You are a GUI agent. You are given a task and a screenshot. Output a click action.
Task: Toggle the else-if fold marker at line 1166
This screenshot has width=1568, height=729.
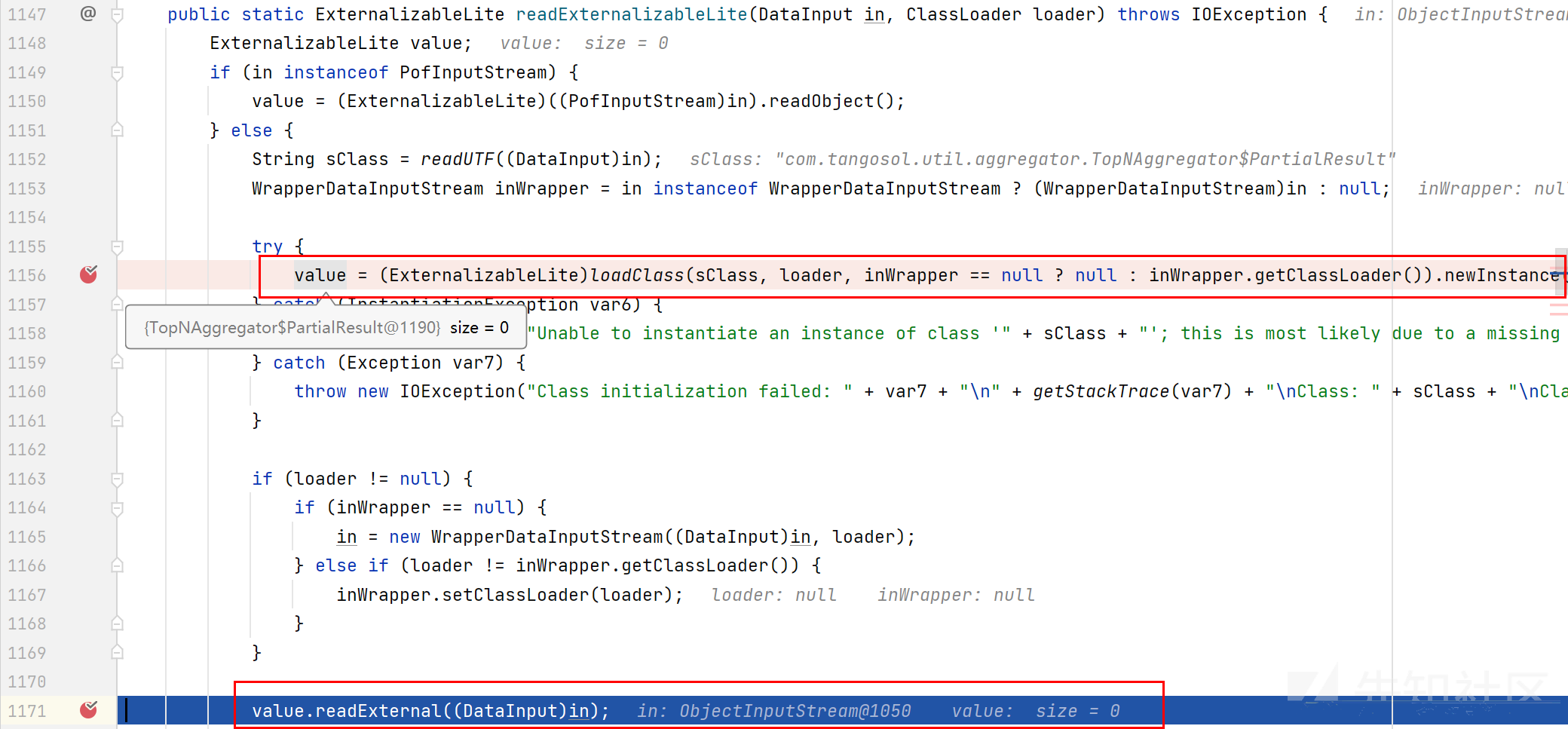tap(117, 565)
